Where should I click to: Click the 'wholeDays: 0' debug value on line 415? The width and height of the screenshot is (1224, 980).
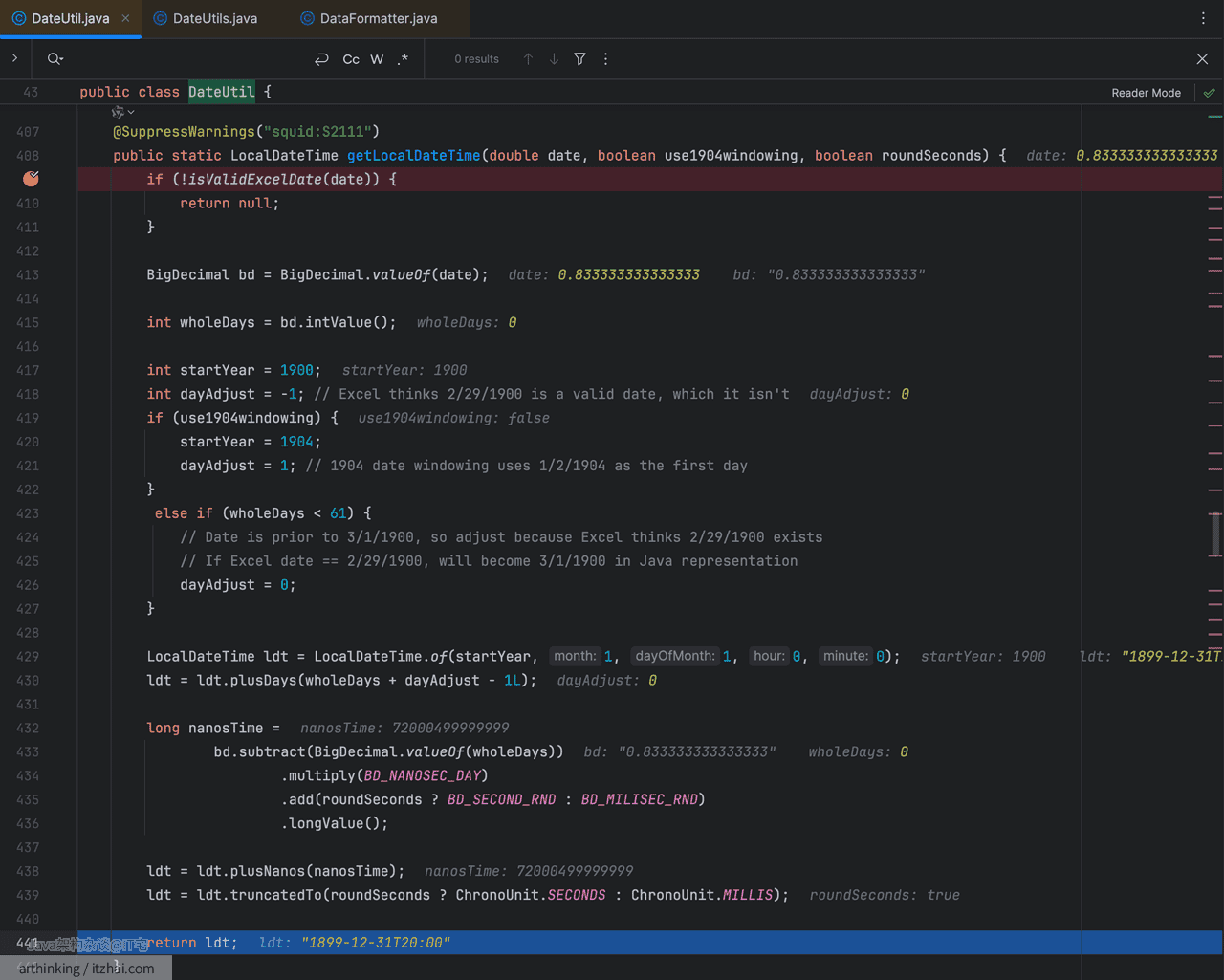(x=467, y=323)
